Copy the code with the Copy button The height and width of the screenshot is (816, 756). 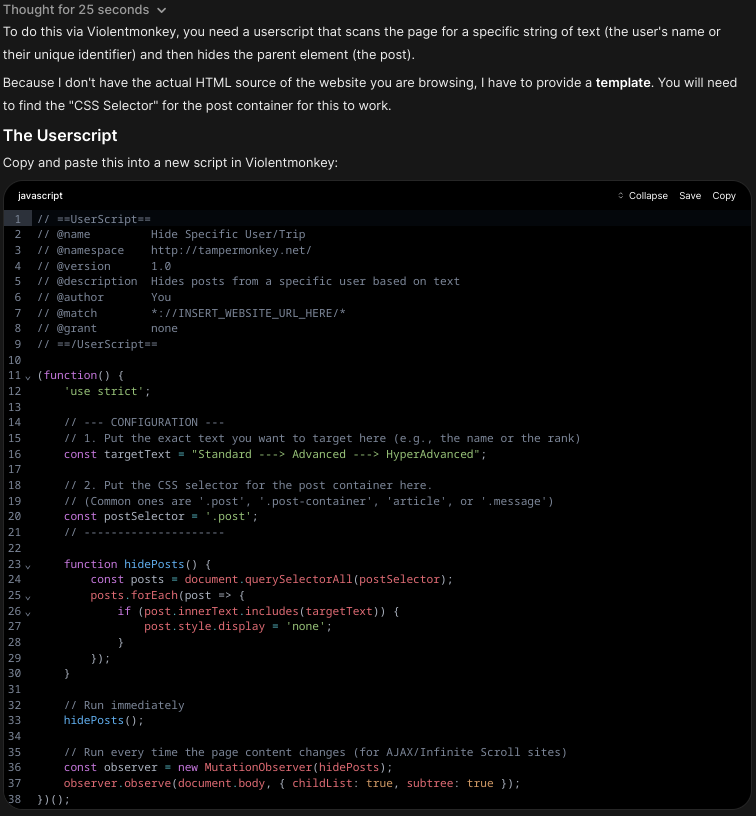(724, 196)
